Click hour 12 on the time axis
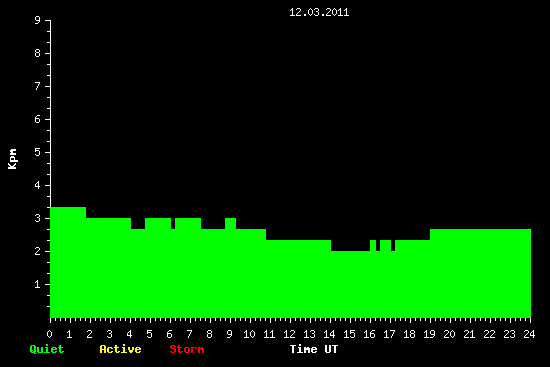Screen dimensions: 550x367 [289, 334]
